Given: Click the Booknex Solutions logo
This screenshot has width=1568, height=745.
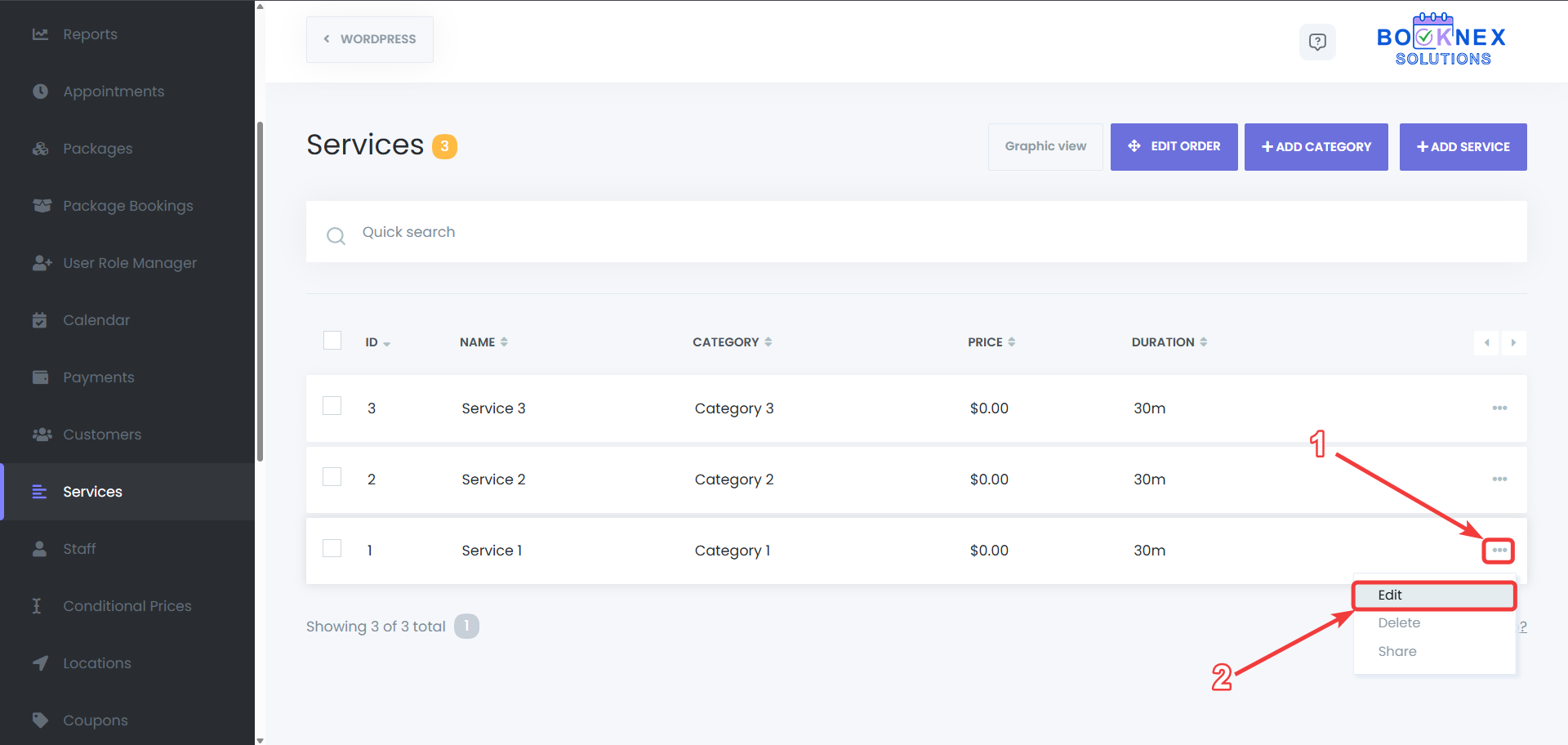Looking at the screenshot, I should (x=1441, y=41).
